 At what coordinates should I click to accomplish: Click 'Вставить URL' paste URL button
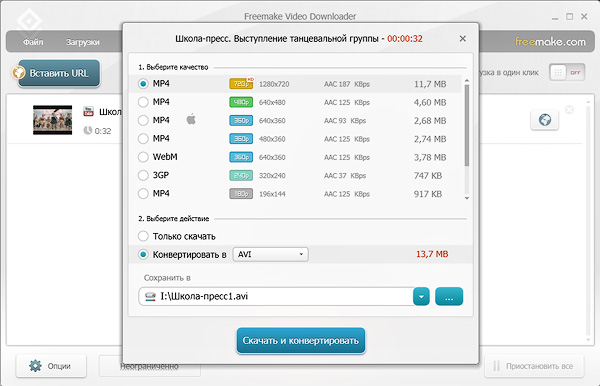59,73
